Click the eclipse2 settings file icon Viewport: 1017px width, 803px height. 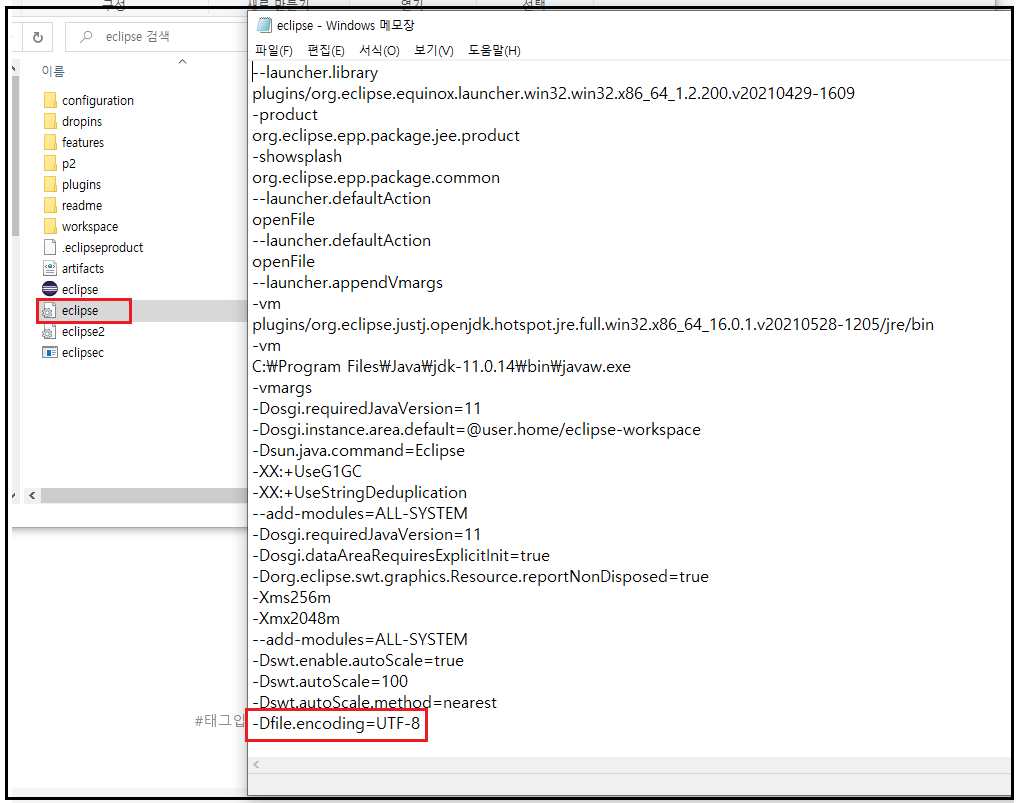[x=49, y=331]
